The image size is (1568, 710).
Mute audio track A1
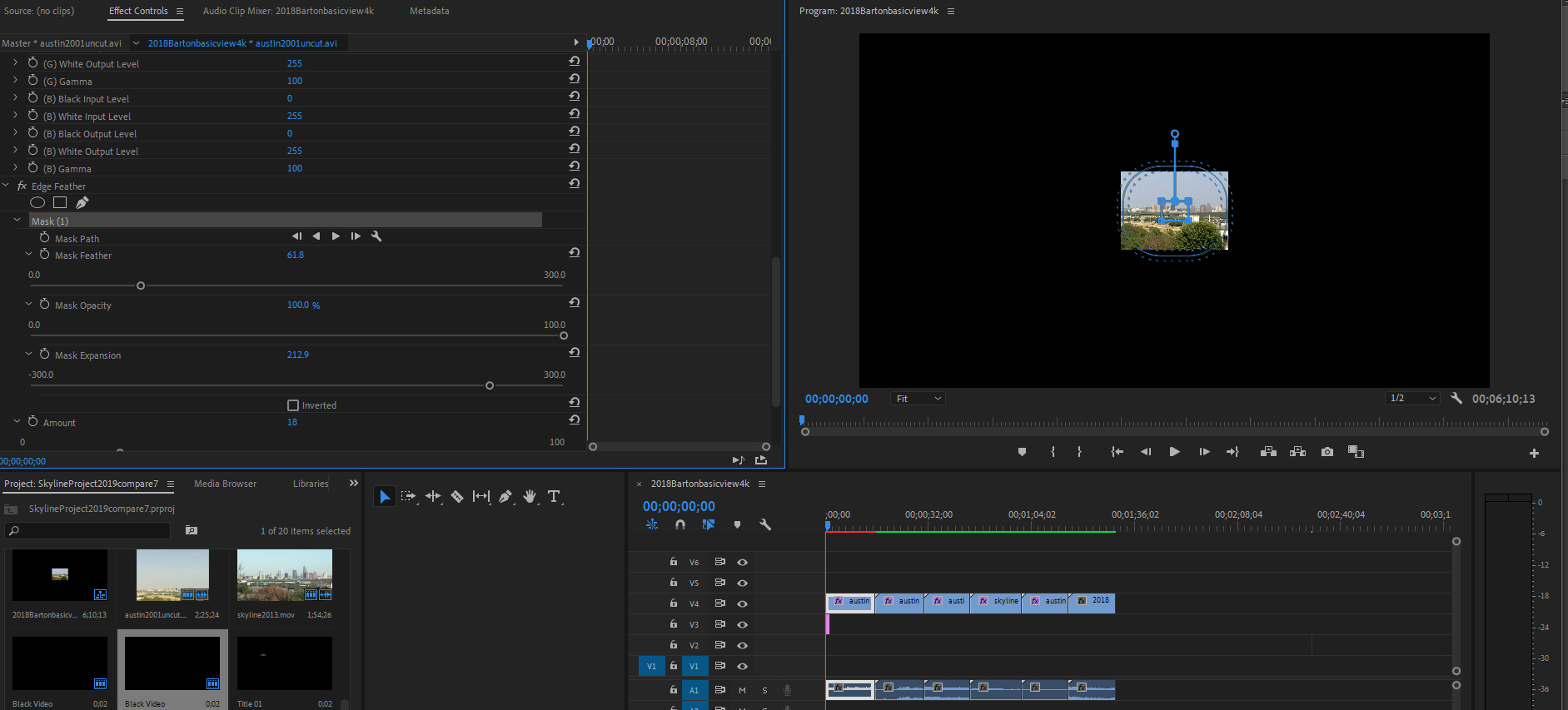pyautogui.click(x=742, y=690)
